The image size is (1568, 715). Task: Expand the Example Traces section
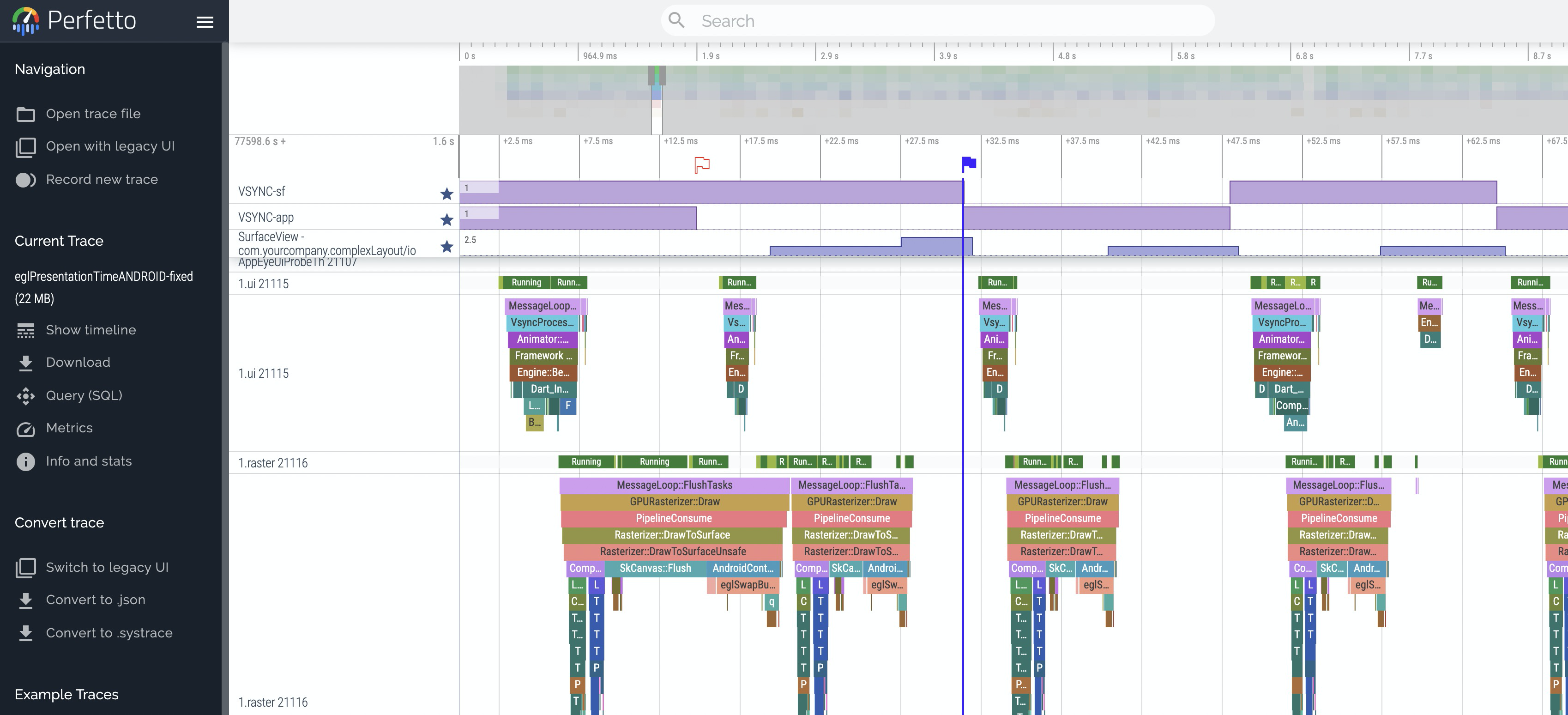tap(66, 694)
